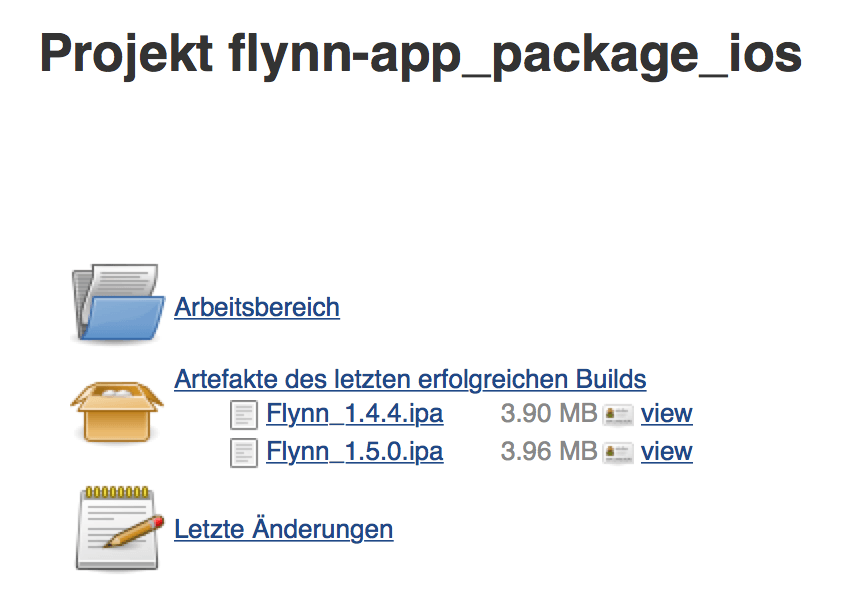This screenshot has height=608, width=868.
Task: Click the 3.96 MB file size text
Action: point(548,452)
